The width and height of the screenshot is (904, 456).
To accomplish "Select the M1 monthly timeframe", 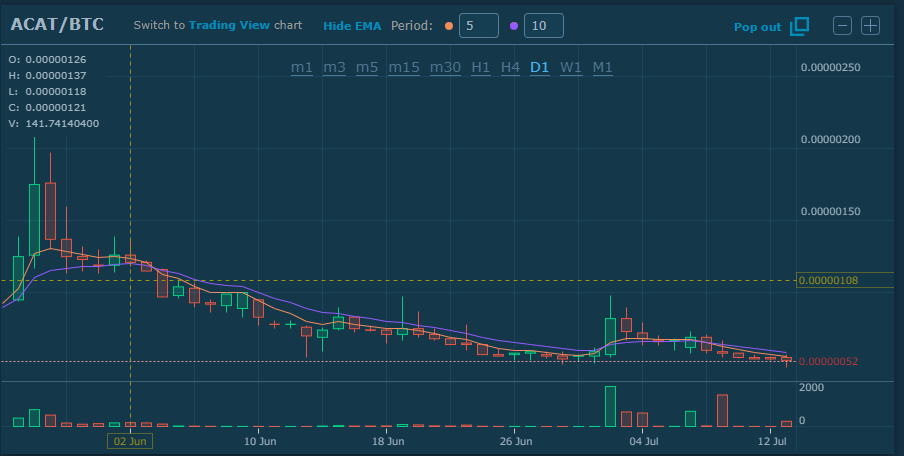I will (602, 67).
